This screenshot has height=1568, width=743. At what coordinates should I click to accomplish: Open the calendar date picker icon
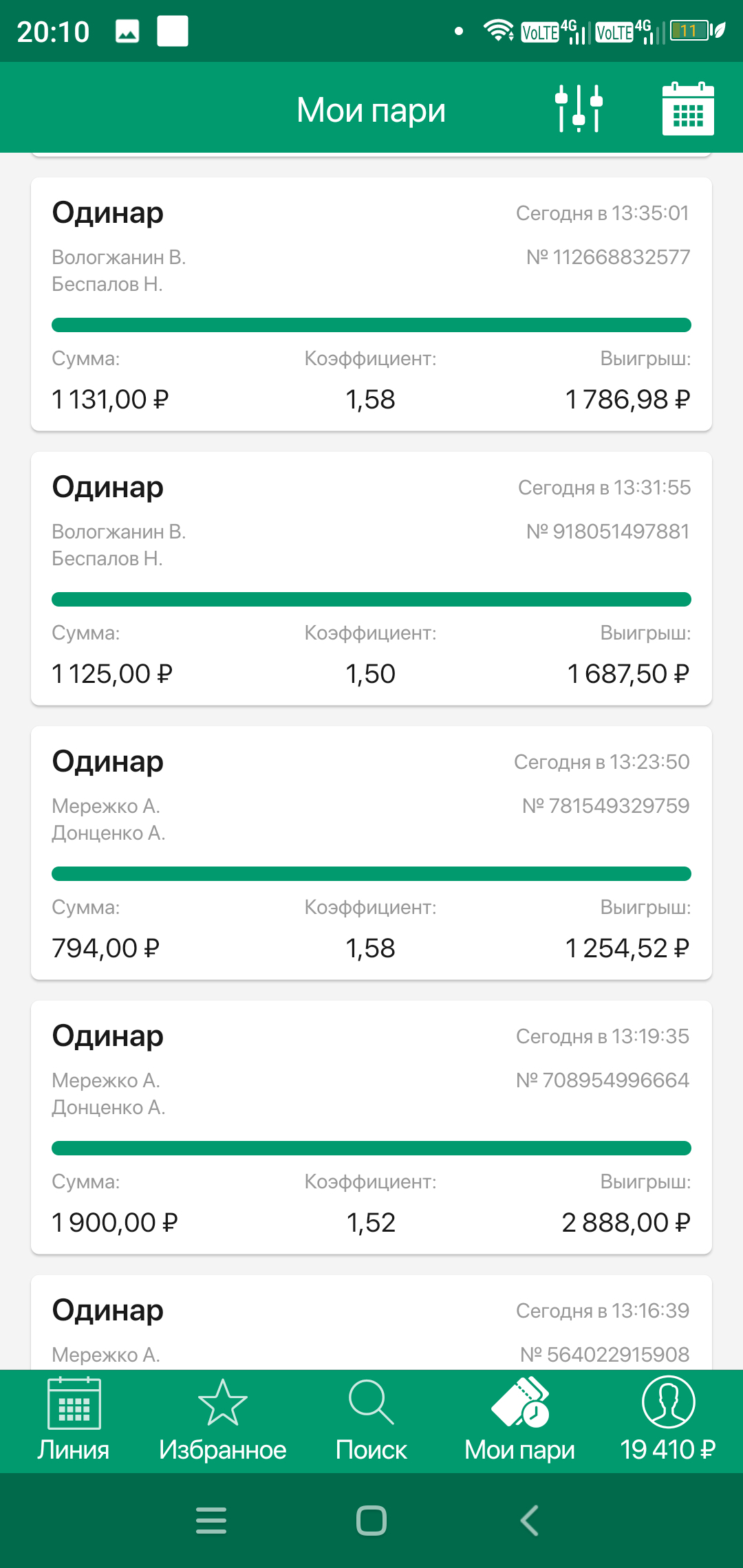coord(687,109)
